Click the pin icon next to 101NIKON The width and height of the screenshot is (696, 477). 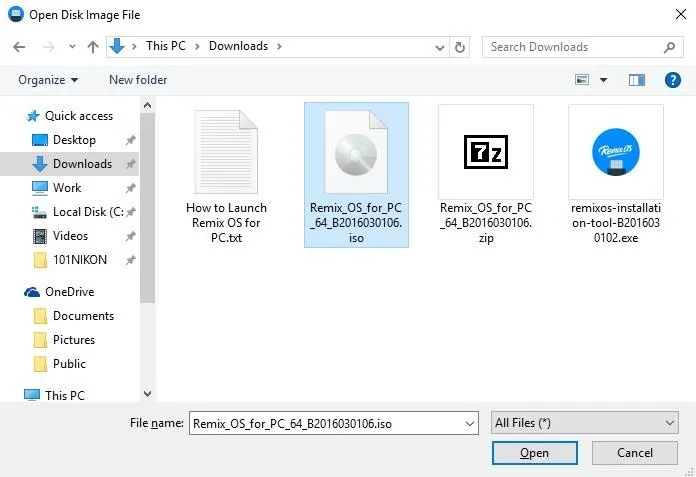130,260
